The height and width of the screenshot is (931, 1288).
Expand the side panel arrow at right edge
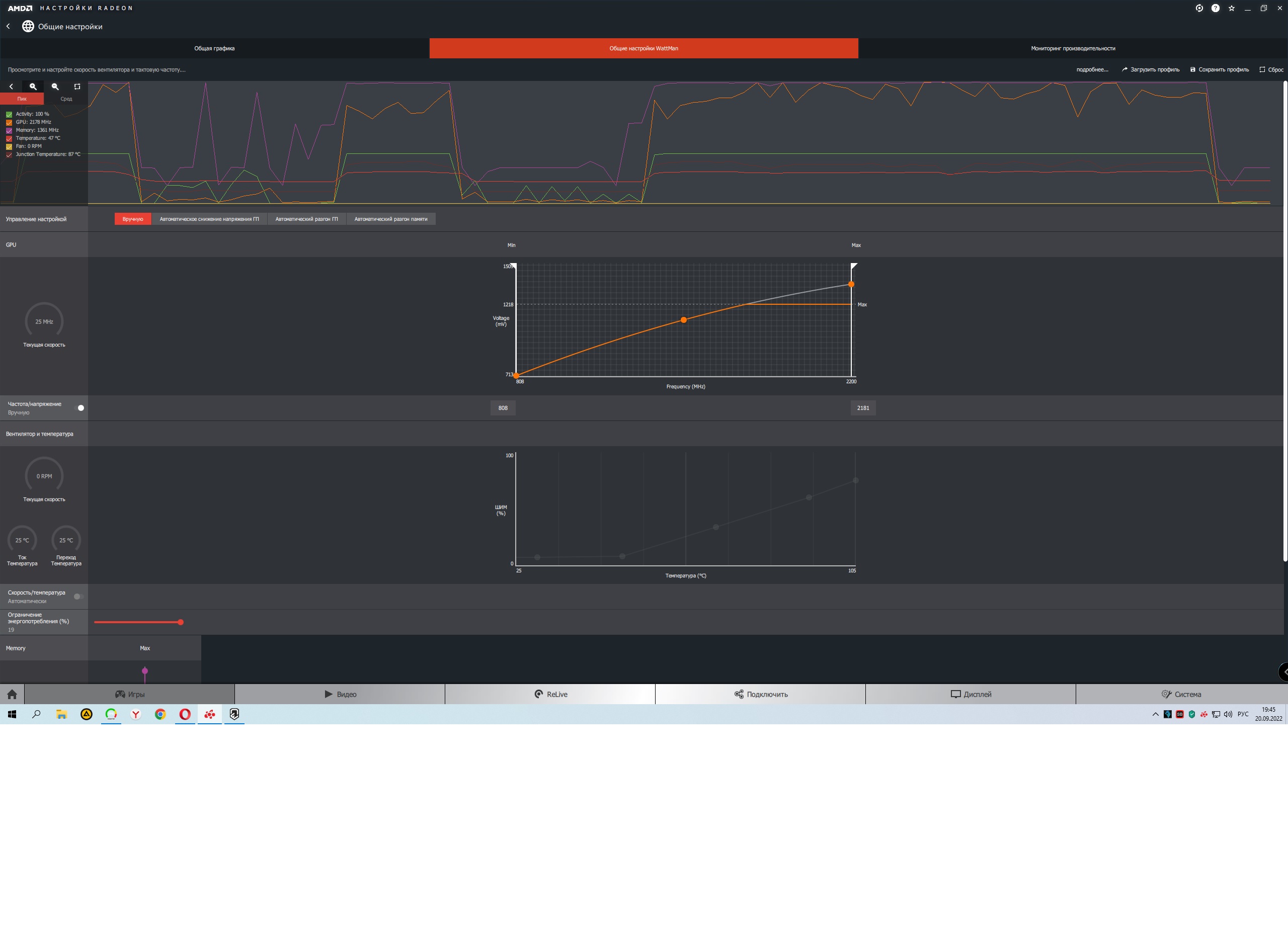pyautogui.click(x=1283, y=671)
